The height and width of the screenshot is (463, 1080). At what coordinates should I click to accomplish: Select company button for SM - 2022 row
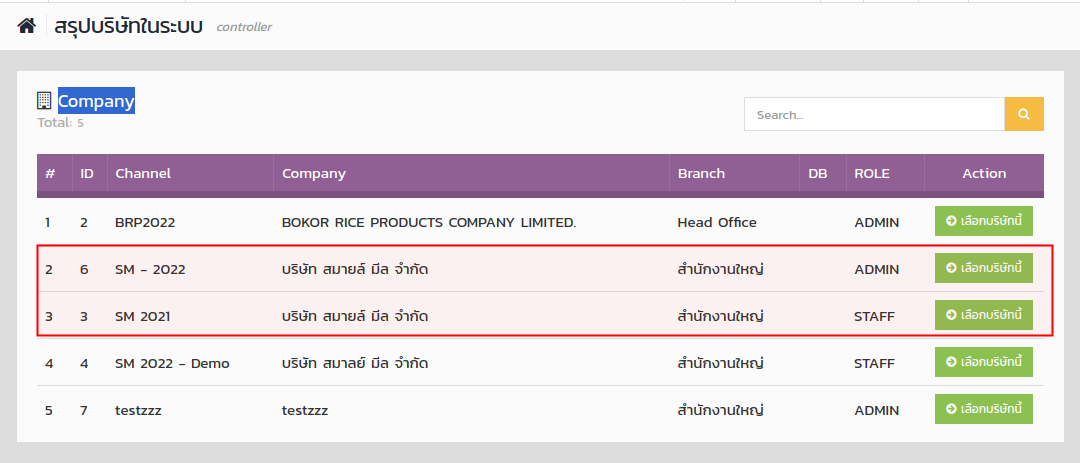pos(984,268)
